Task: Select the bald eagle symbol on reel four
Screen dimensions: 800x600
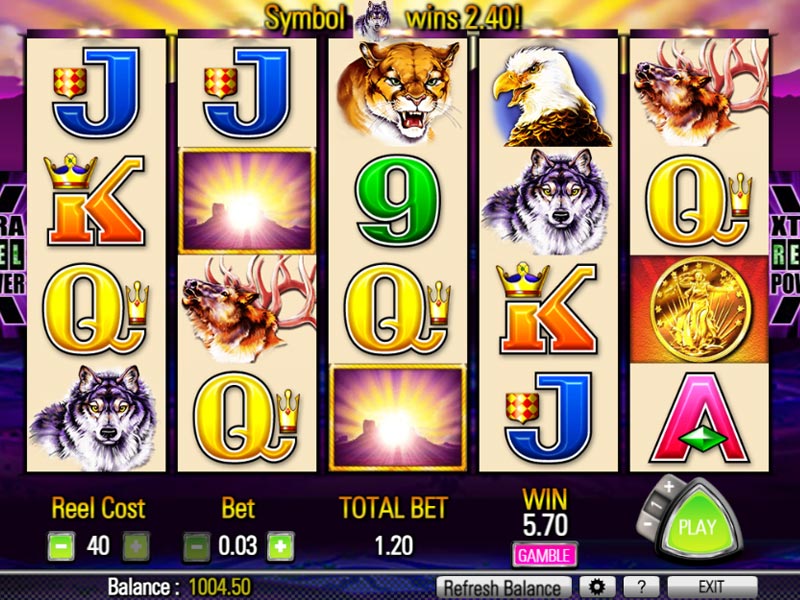Action: click(548, 97)
